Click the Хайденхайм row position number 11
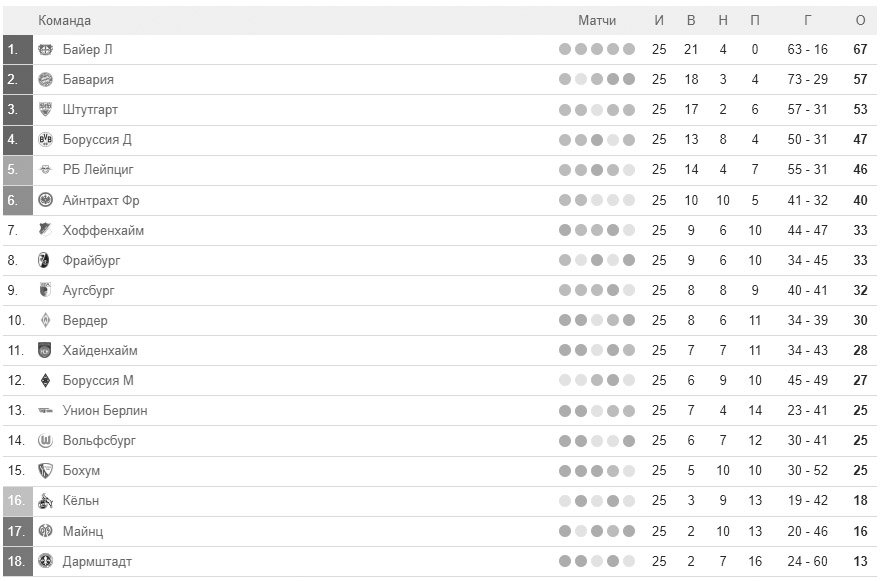This screenshot has height=581, width=884. (x=16, y=350)
